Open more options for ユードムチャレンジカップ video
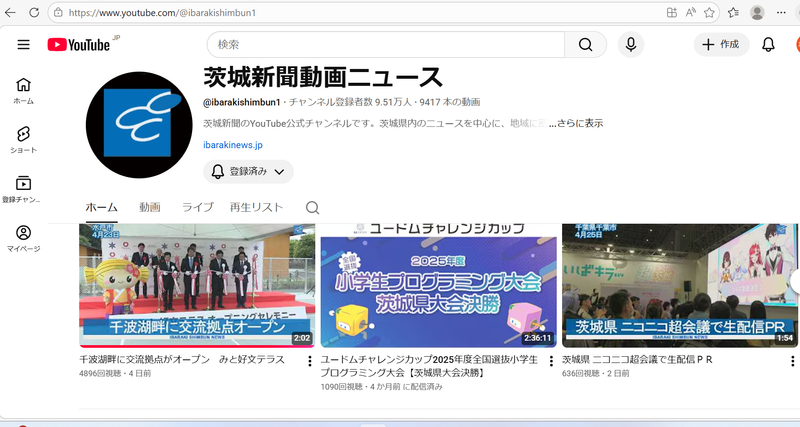The width and height of the screenshot is (800, 427). (x=551, y=361)
